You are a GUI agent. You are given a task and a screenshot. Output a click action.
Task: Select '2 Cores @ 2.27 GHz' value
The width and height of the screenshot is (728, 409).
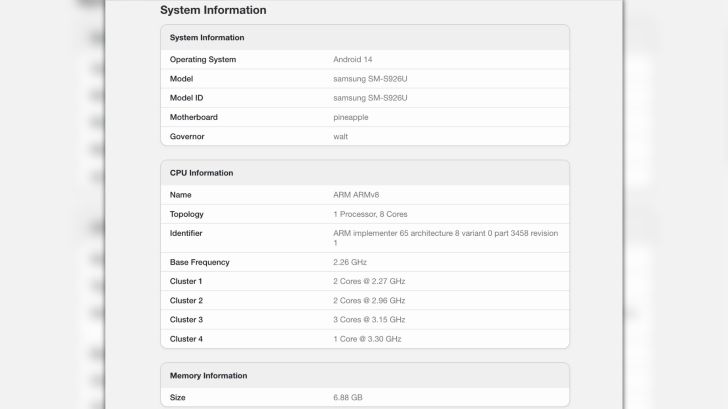(x=369, y=281)
